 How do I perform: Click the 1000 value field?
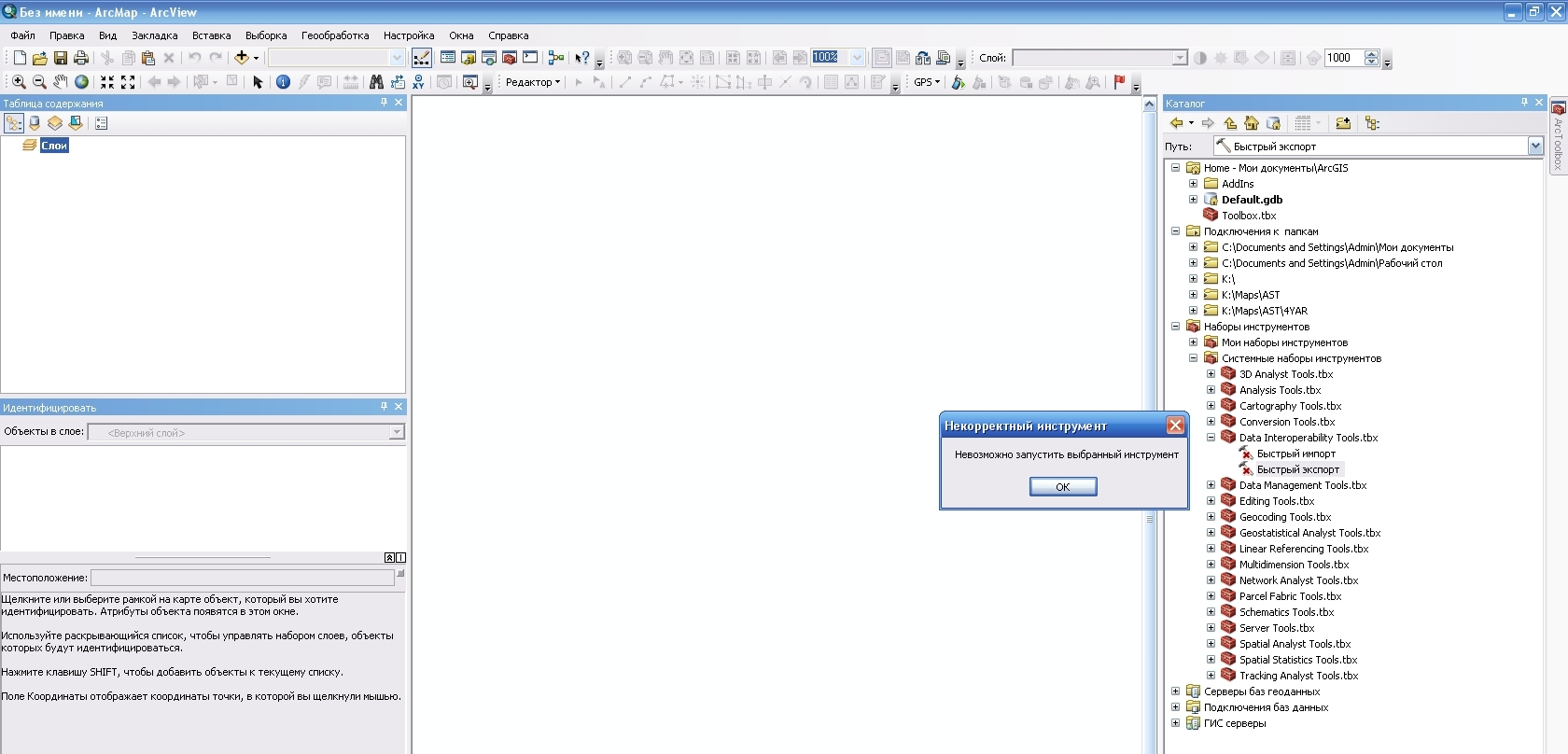(1344, 58)
